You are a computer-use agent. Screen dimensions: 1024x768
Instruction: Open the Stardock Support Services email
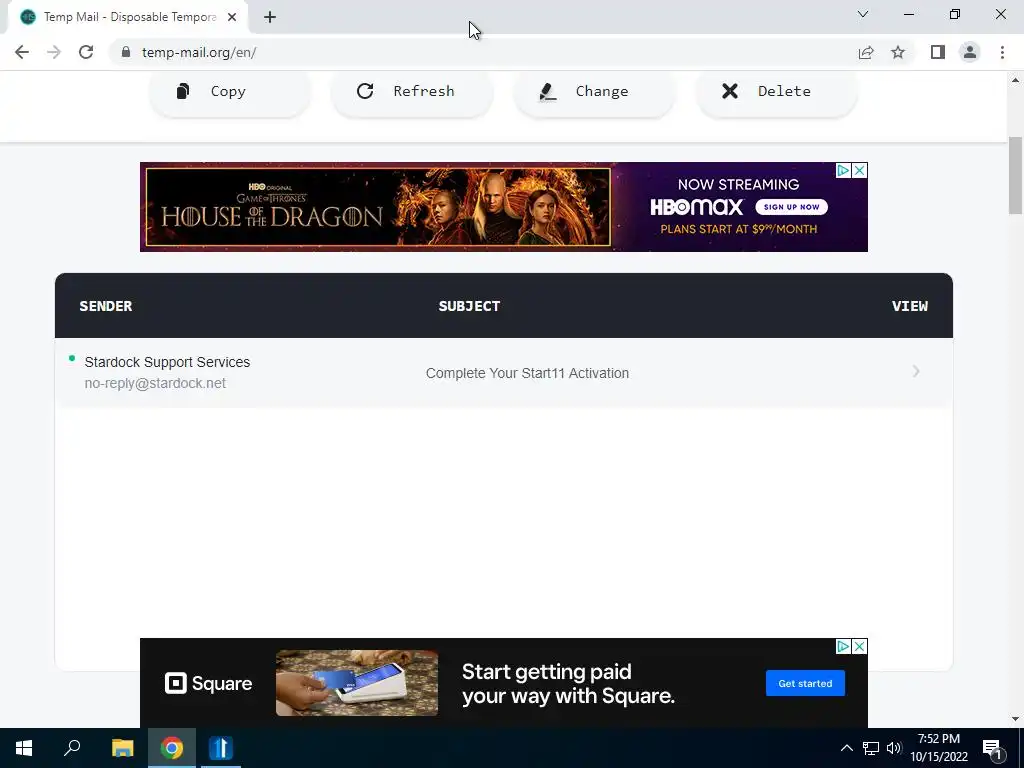pyautogui.click(x=504, y=373)
